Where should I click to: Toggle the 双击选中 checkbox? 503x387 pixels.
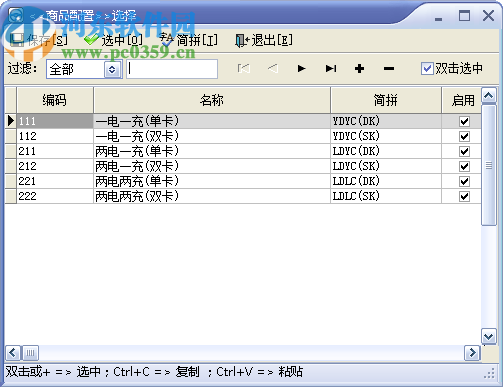tap(427, 69)
